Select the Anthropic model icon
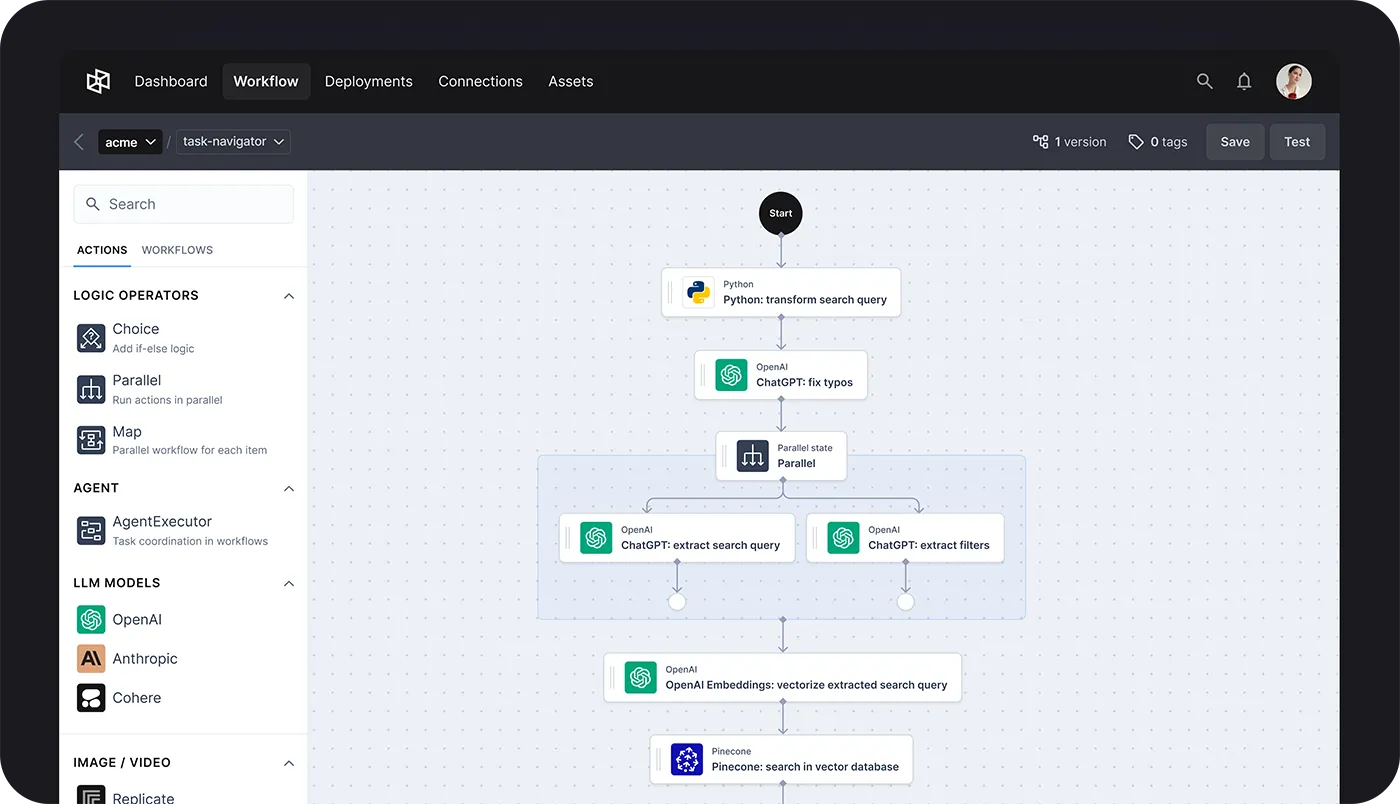The image size is (1400, 804). click(90, 658)
